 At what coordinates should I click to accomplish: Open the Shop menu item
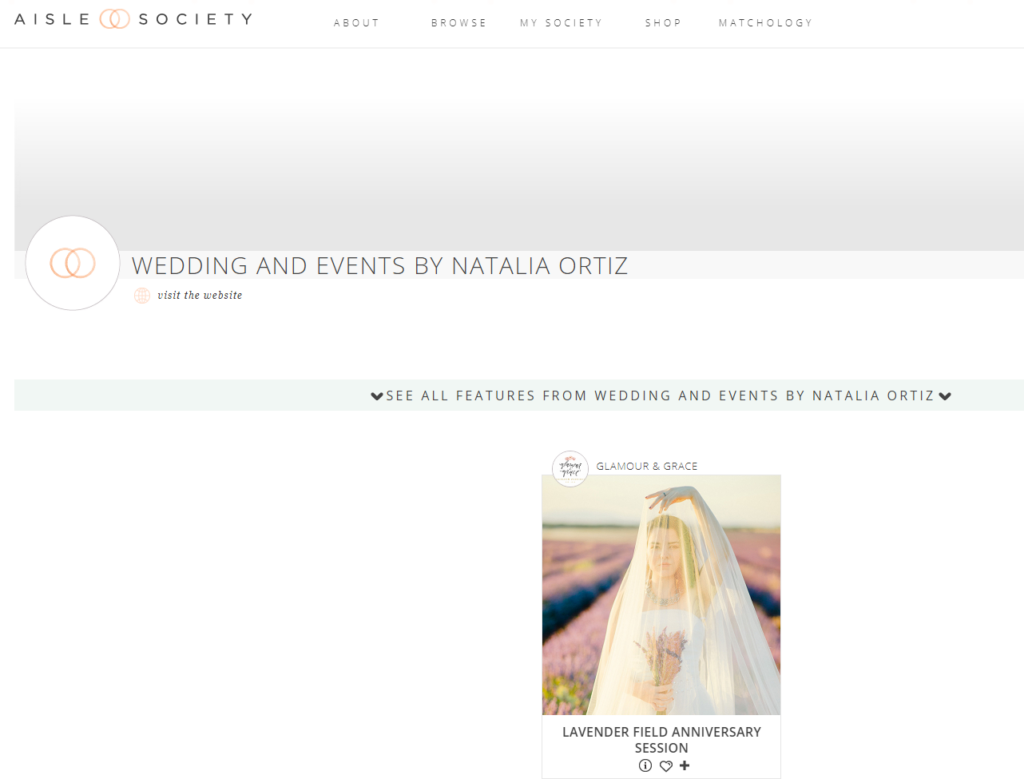click(x=663, y=23)
